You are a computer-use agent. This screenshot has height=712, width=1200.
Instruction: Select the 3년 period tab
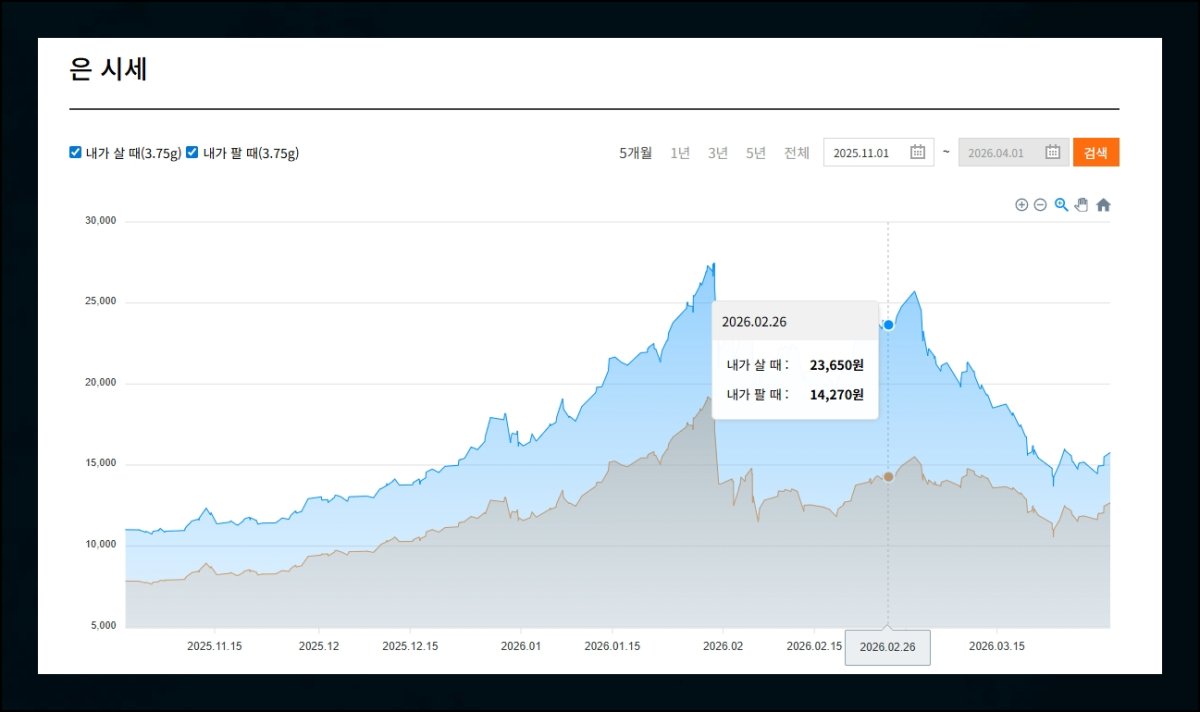pyautogui.click(x=718, y=153)
